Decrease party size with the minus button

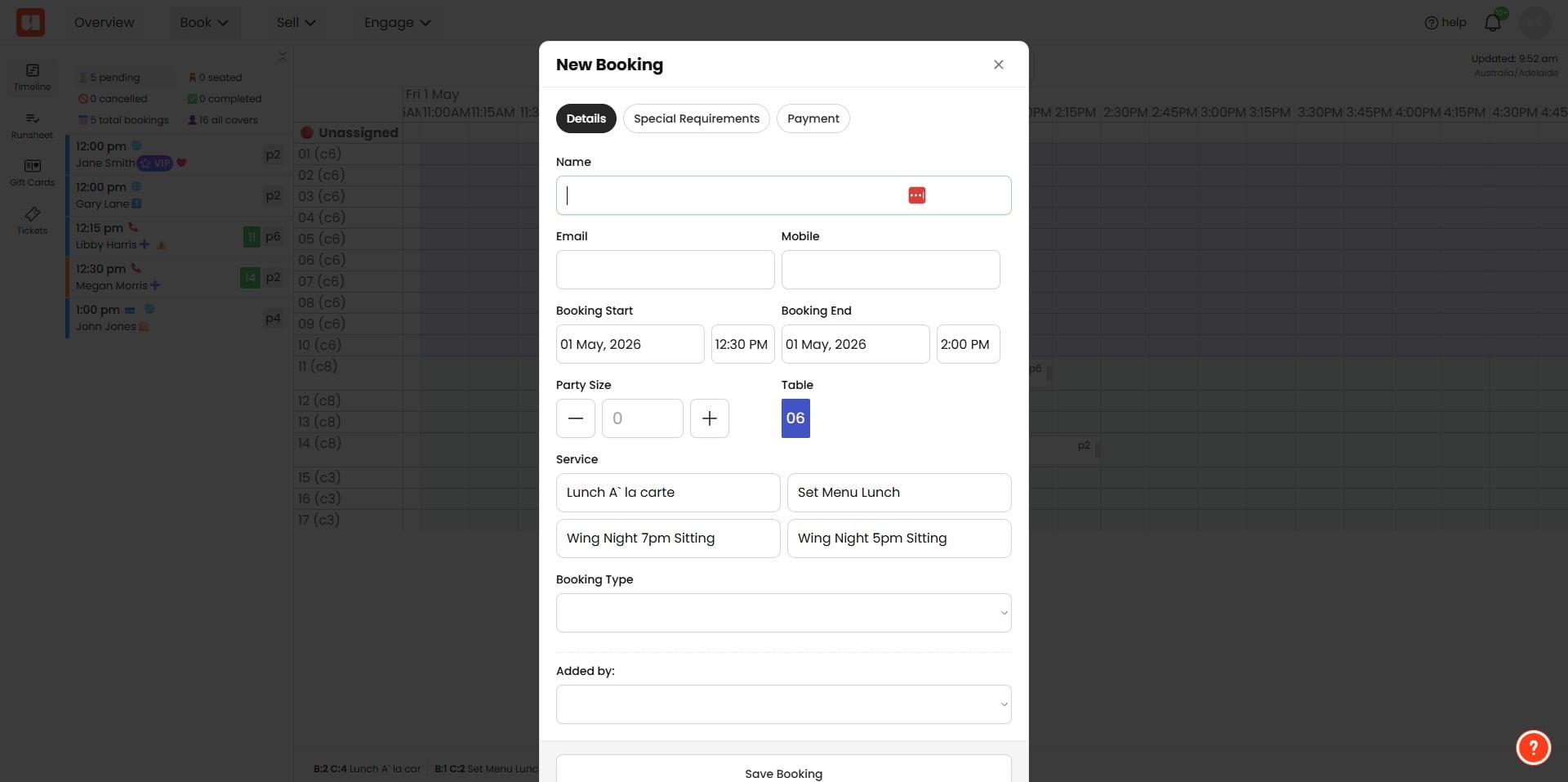(x=576, y=418)
